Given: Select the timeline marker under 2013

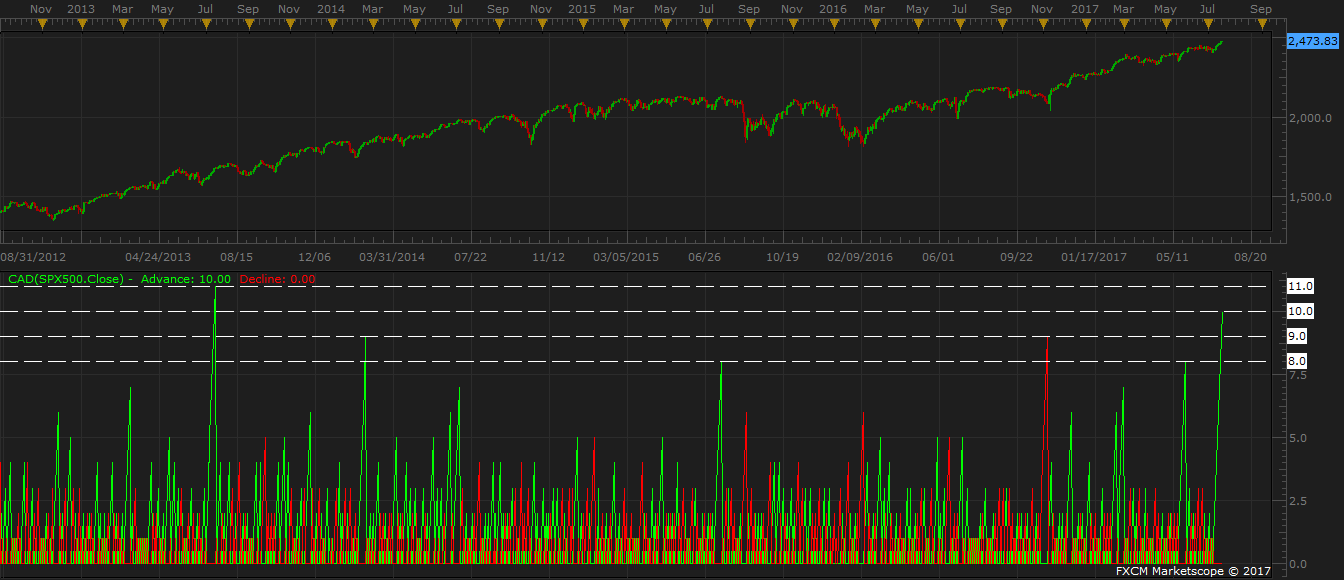Looking at the screenshot, I should (83, 24).
